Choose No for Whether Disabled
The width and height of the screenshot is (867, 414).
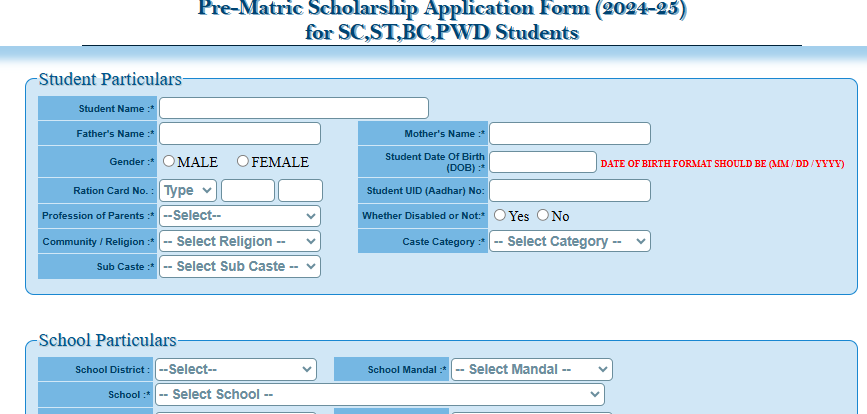click(x=543, y=215)
